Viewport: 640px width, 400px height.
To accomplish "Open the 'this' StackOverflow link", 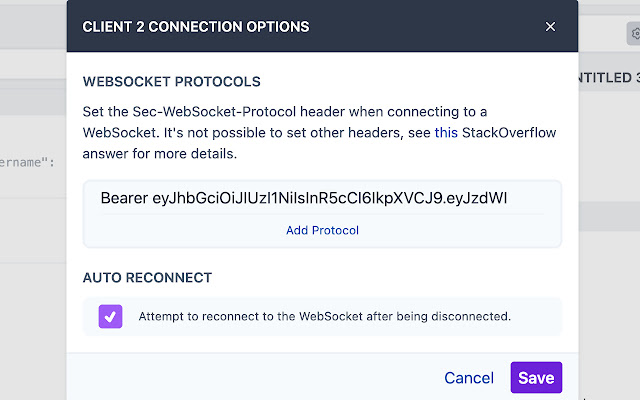I will pos(445,131).
